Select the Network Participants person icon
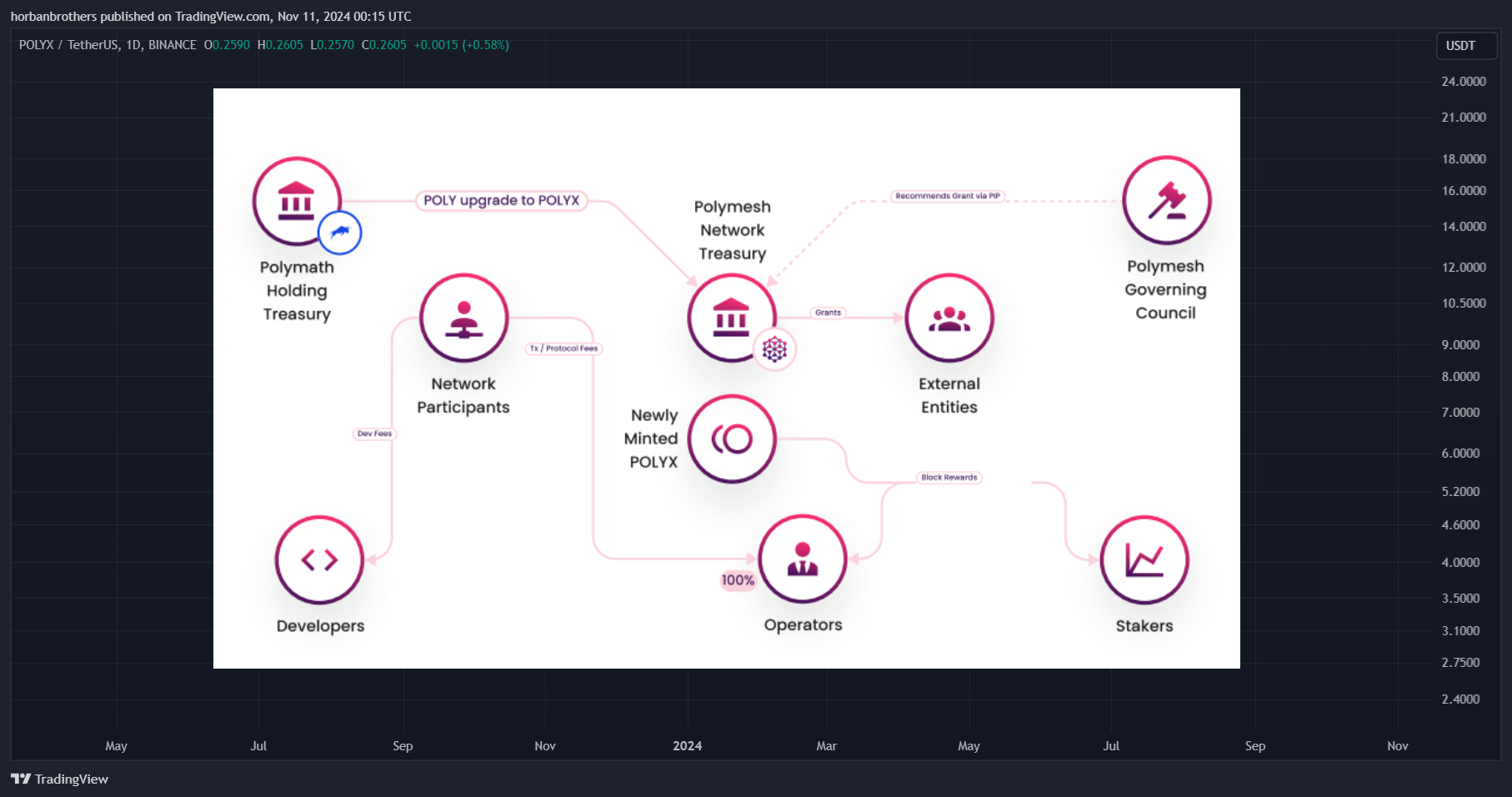This screenshot has width=1512, height=797. click(464, 318)
